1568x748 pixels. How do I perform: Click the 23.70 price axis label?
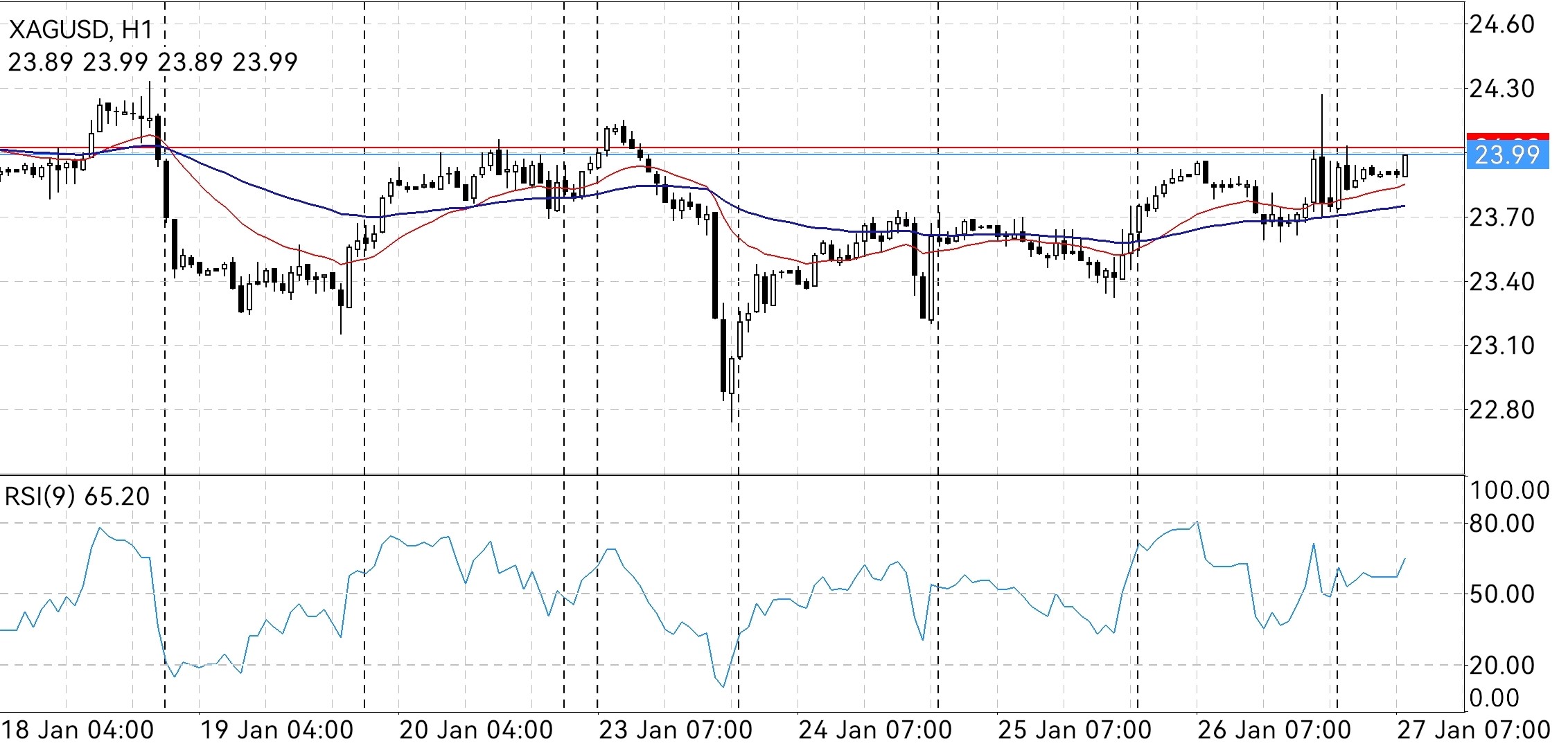pos(1502,217)
